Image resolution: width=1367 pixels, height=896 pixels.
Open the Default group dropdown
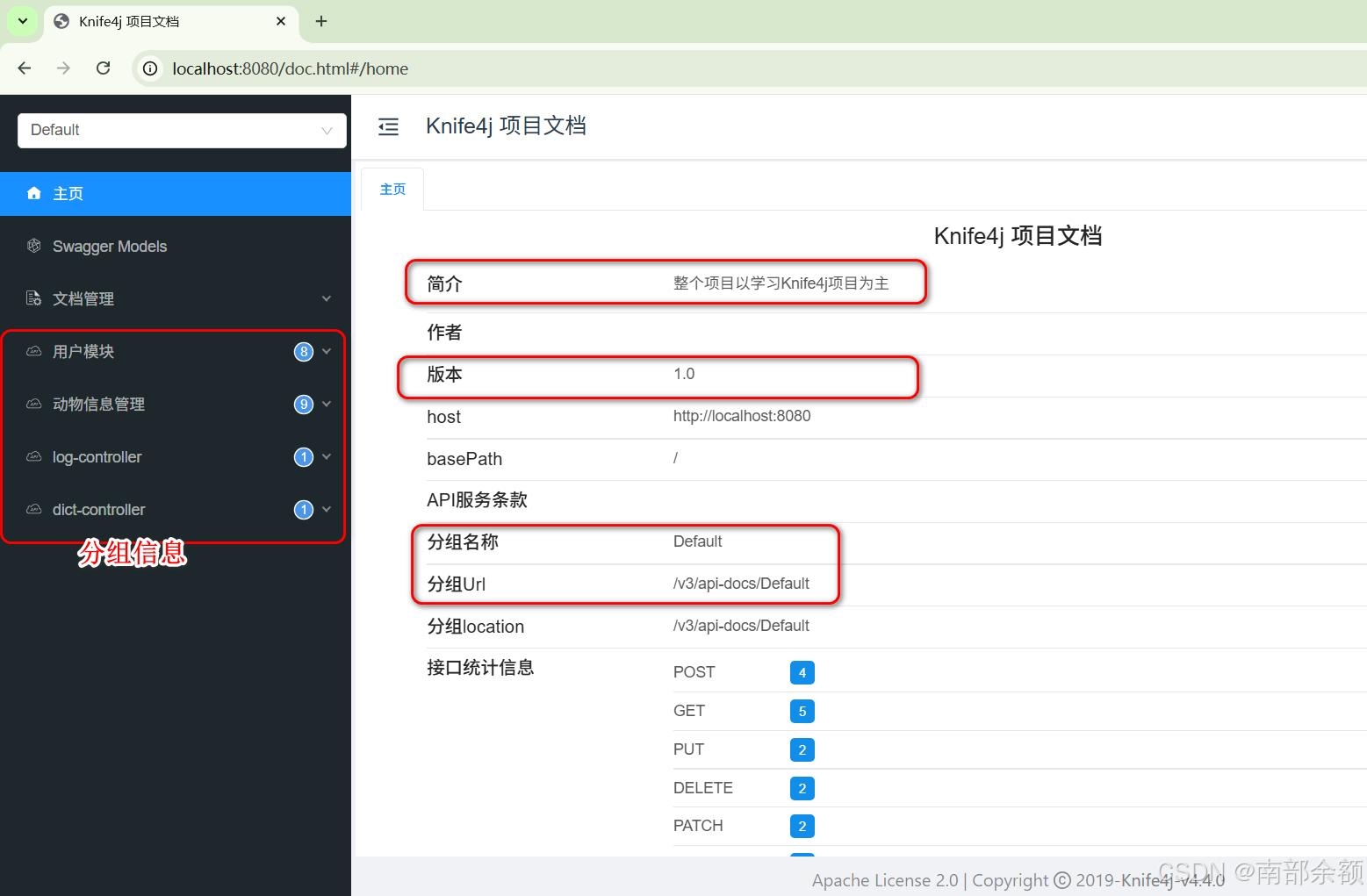[x=182, y=130]
